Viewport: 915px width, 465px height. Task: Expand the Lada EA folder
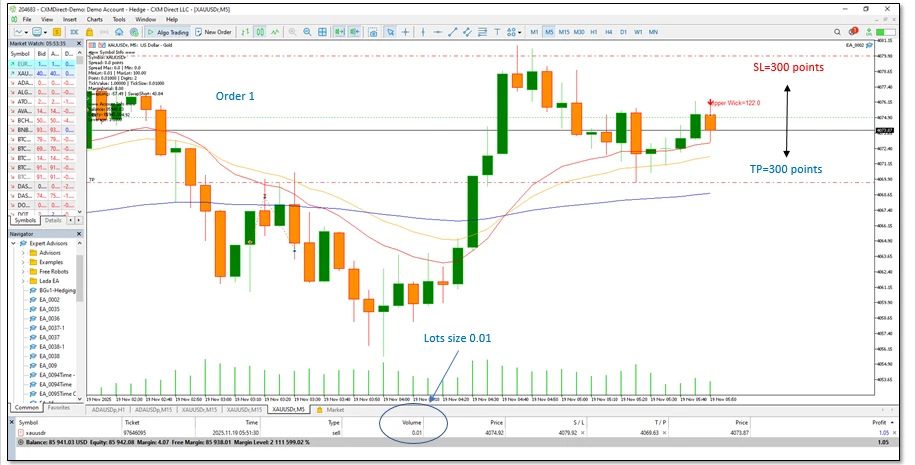23,281
